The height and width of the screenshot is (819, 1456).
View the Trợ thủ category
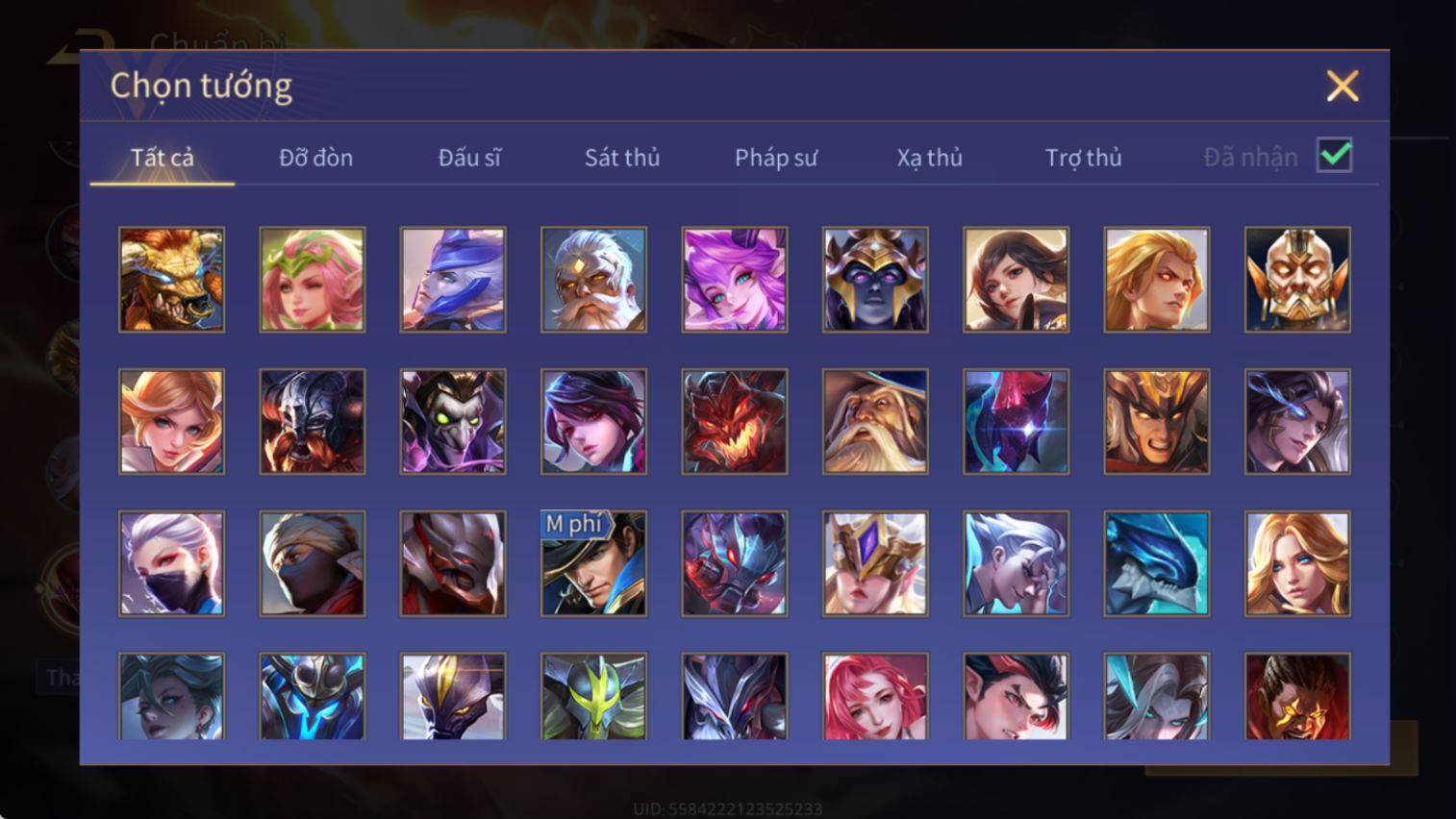(x=1084, y=158)
